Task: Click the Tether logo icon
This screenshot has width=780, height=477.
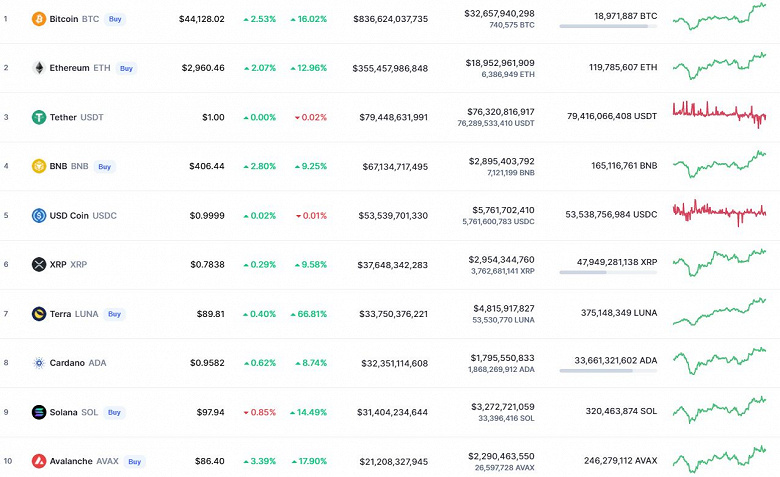Action: coord(39,117)
